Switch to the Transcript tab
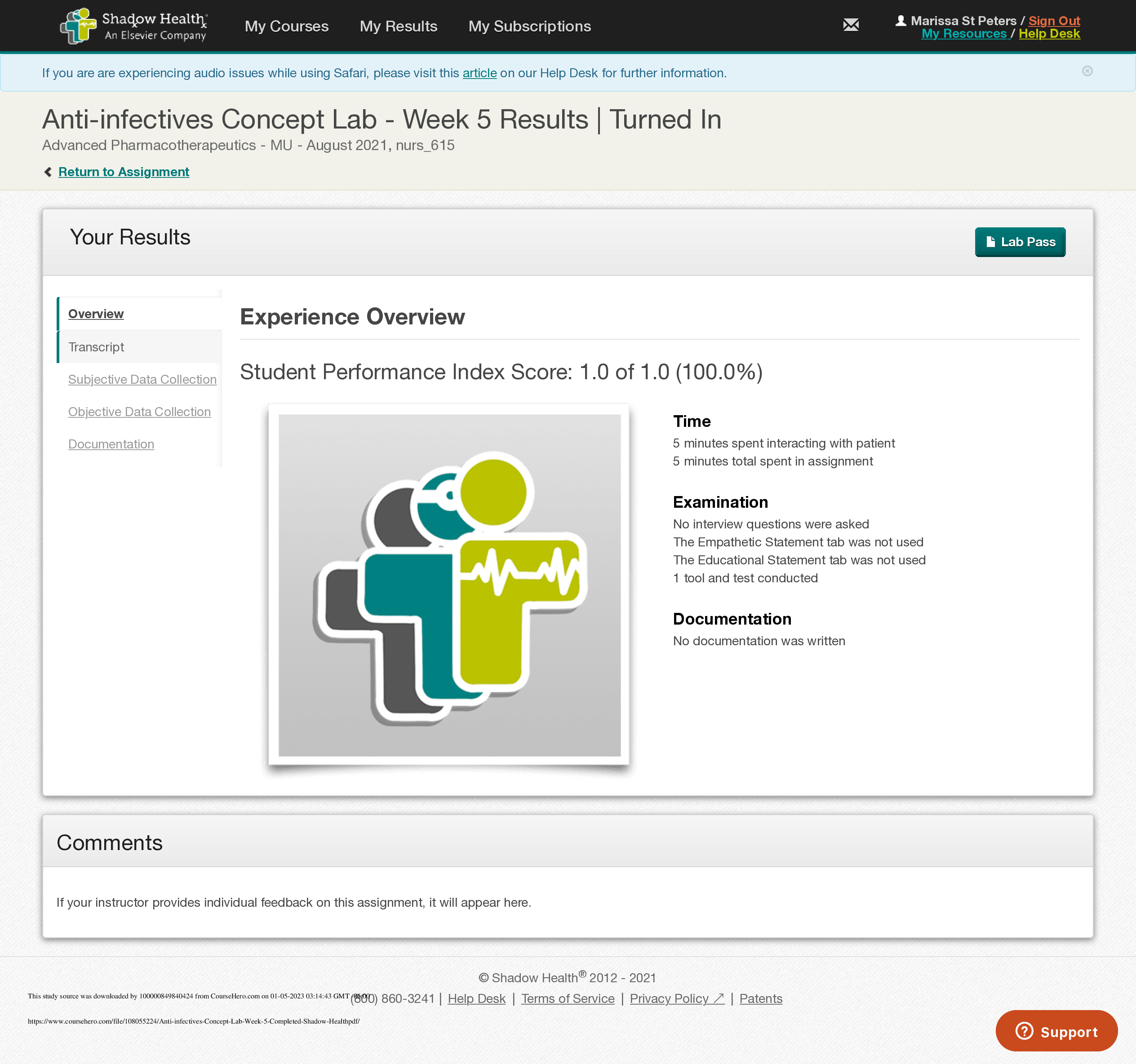This screenshot has height=1064, width=1136. tap(96, 347)
